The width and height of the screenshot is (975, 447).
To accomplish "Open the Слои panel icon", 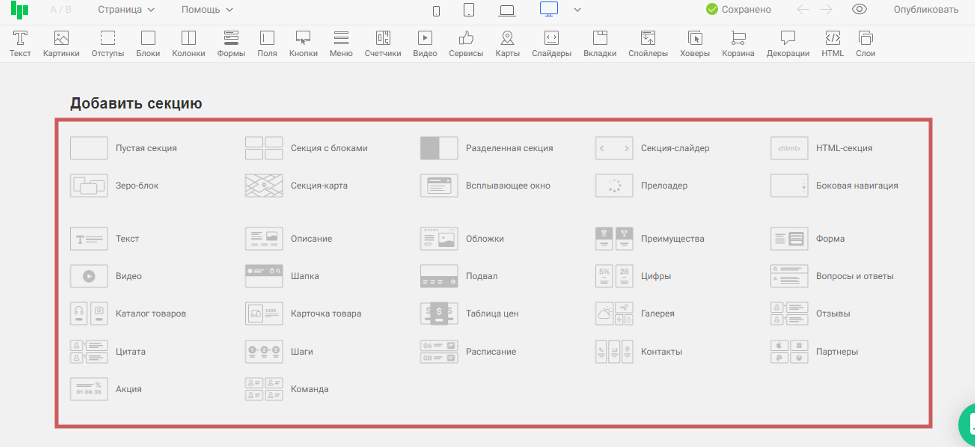I will tap(865, 44).
